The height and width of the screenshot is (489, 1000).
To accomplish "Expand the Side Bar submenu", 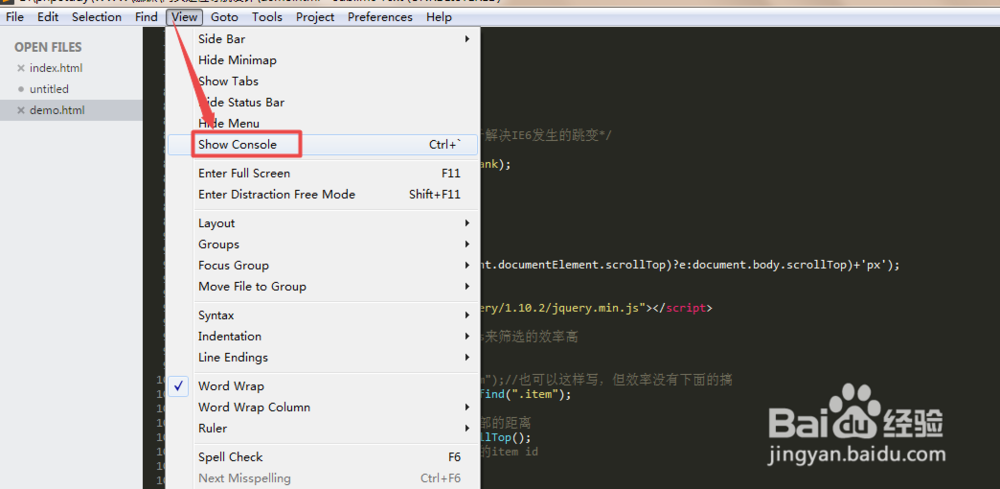I will (x=323, y=39).
